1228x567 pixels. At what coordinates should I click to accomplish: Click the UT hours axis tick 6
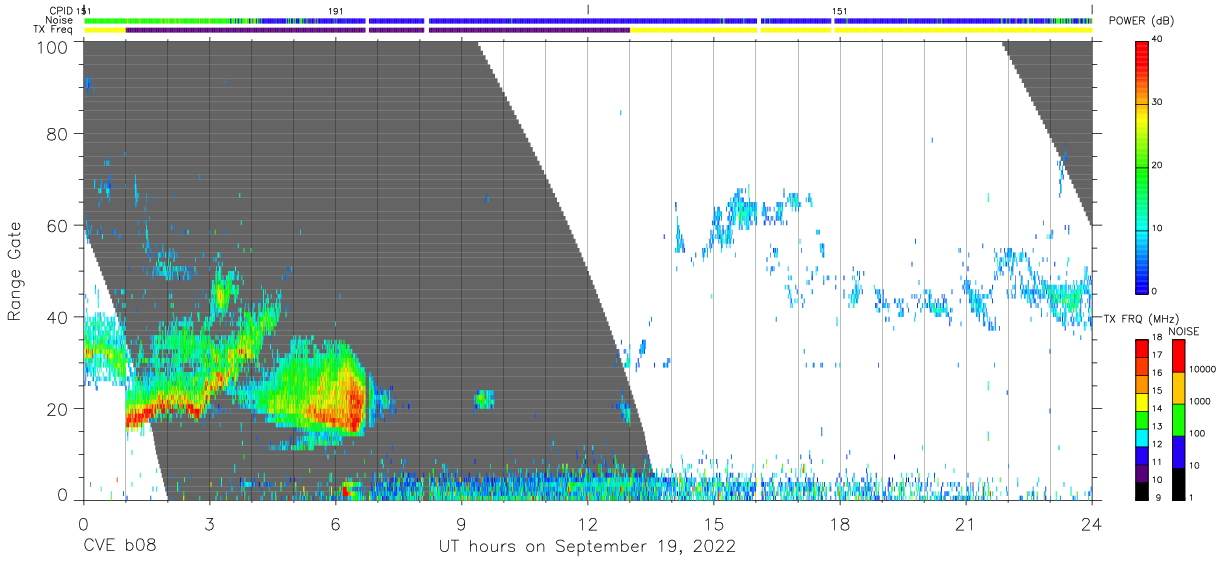tap(335, 524)
